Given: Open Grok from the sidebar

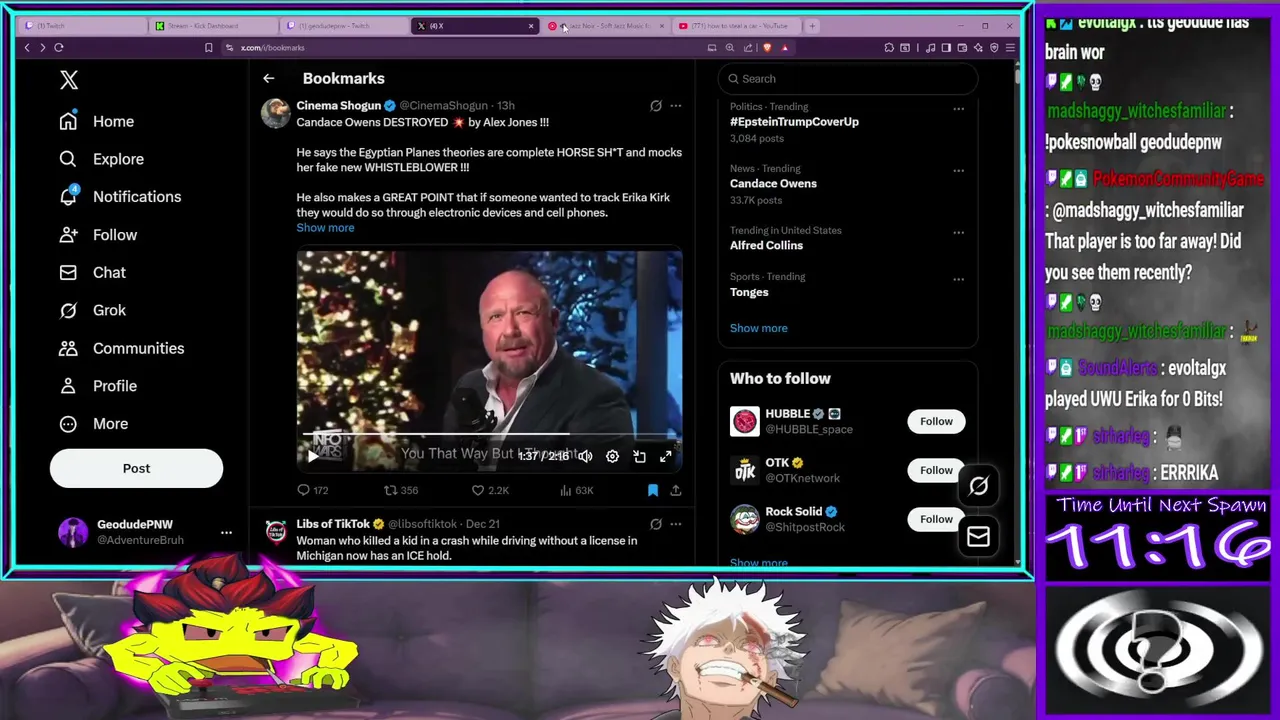Looking at the screenshot, I should click(x=92, y=310).
